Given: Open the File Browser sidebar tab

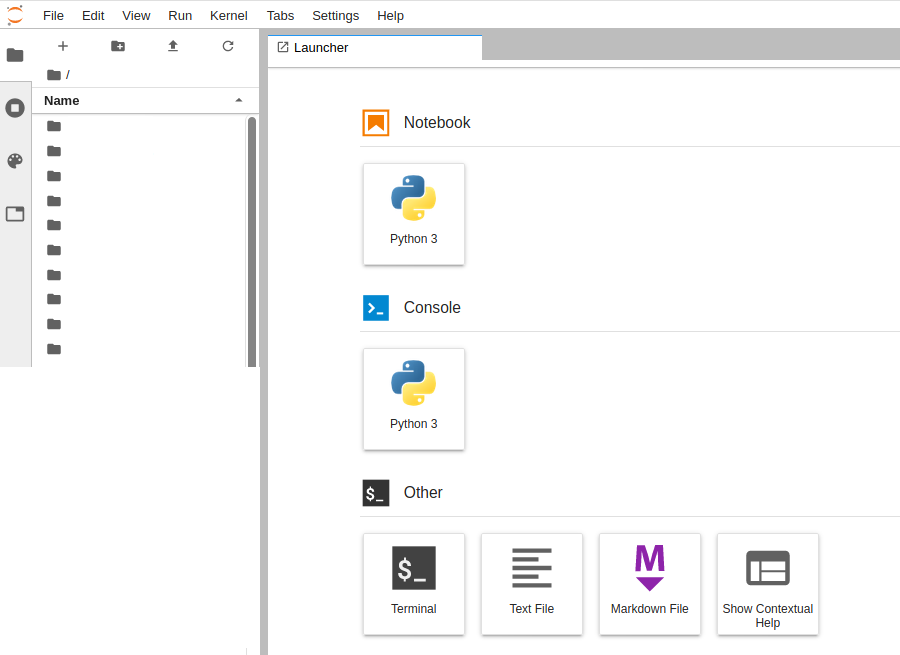Looking at the screenshot, I should pos(15,55).
